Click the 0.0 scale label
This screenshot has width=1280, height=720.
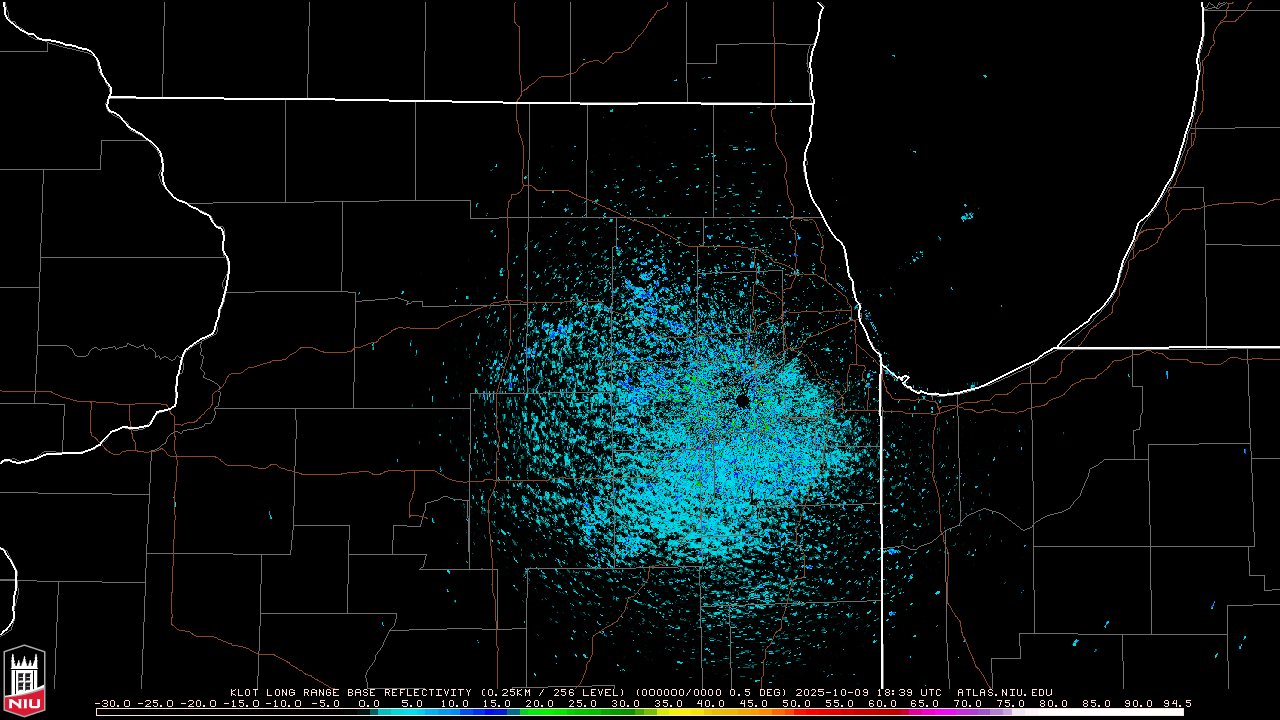tap(369, 703)
